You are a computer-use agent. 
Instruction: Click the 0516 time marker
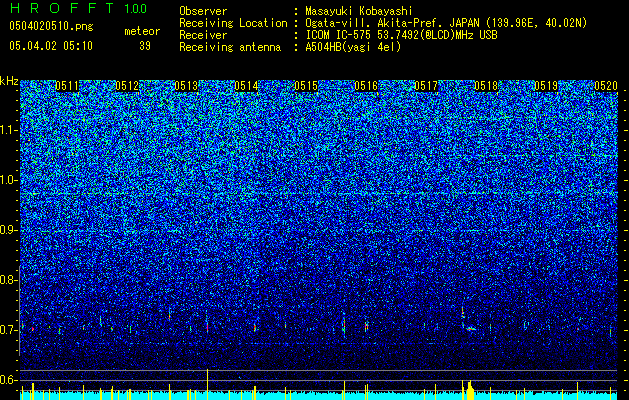[366, 86]
